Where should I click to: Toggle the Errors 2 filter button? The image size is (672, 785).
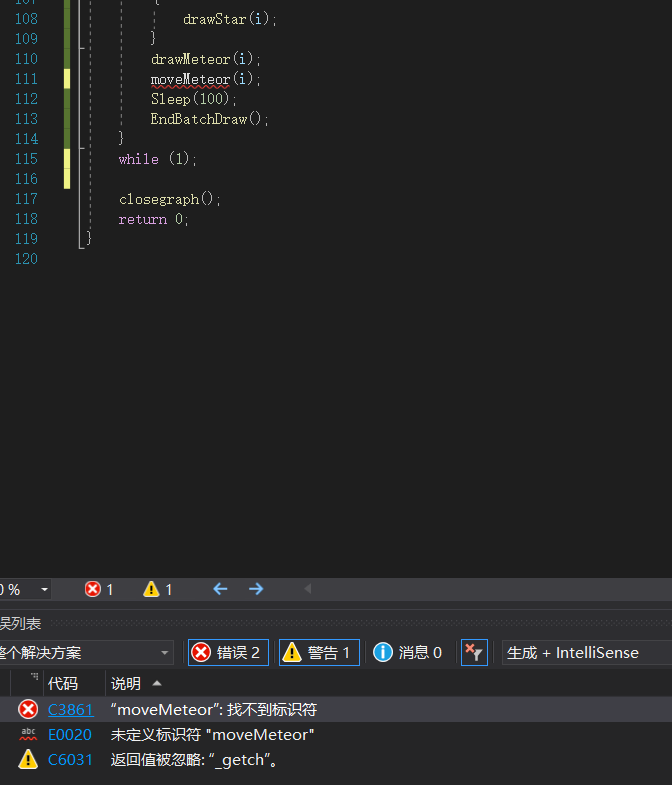pyautogui.click(x=228, y=652)
